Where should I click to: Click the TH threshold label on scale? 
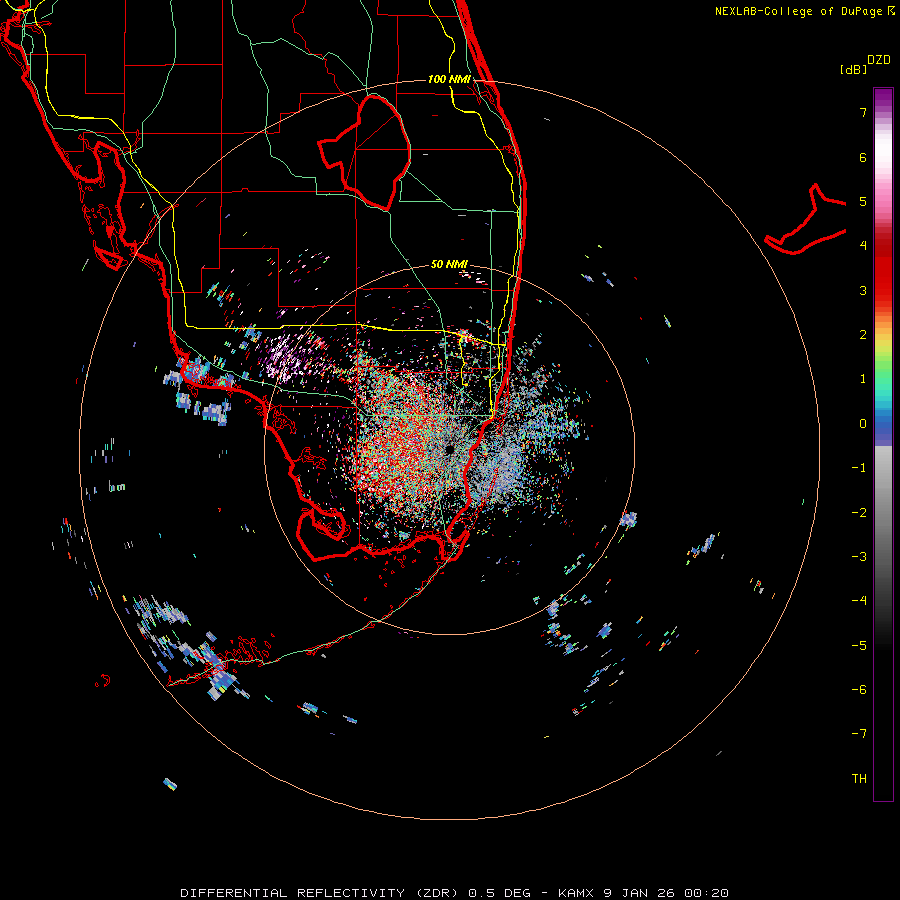859,779
